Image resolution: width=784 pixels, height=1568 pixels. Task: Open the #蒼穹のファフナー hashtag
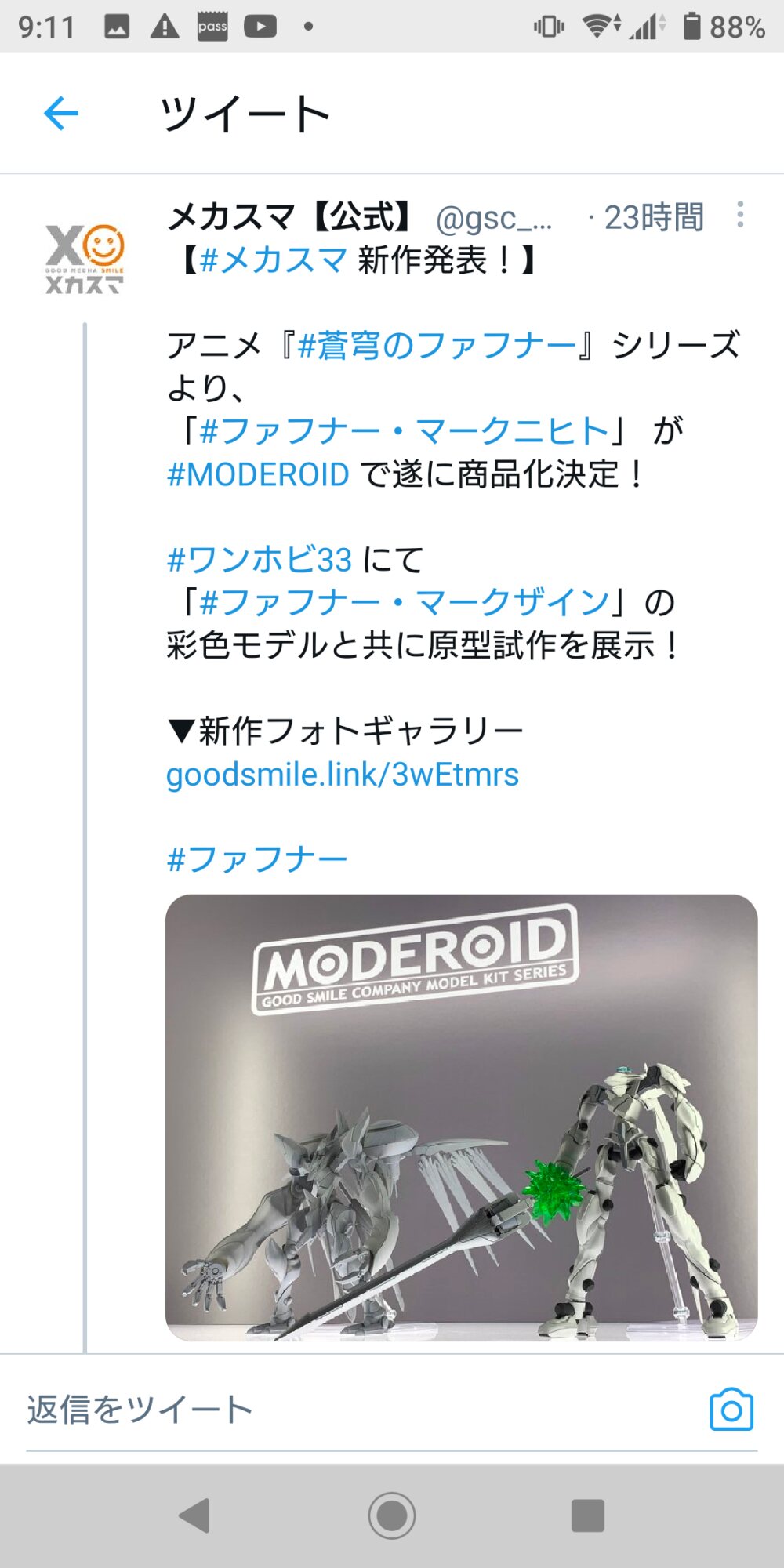pyautogui.click(x=436, y=346)
